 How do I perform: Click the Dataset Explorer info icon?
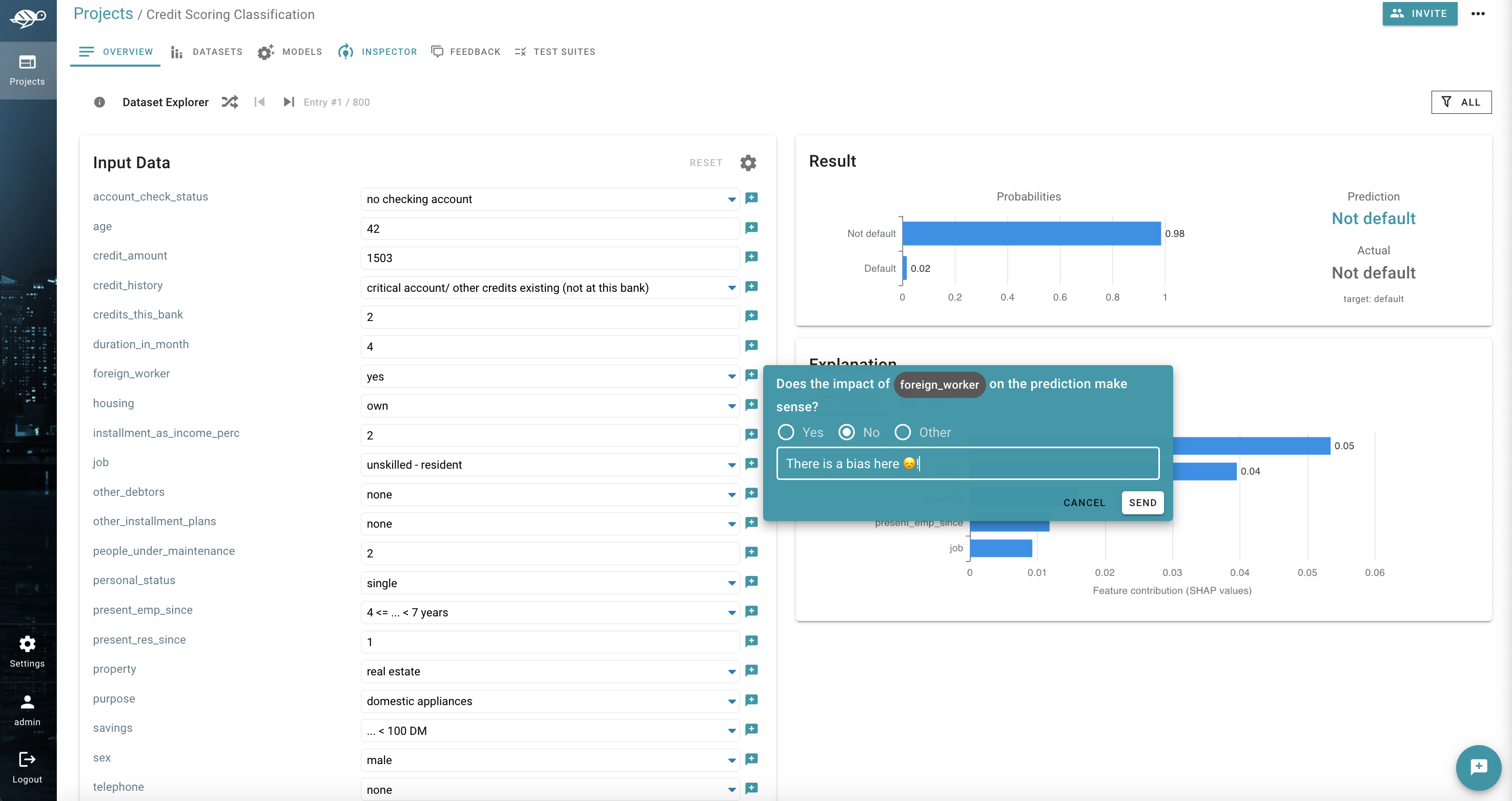point(99,102)
